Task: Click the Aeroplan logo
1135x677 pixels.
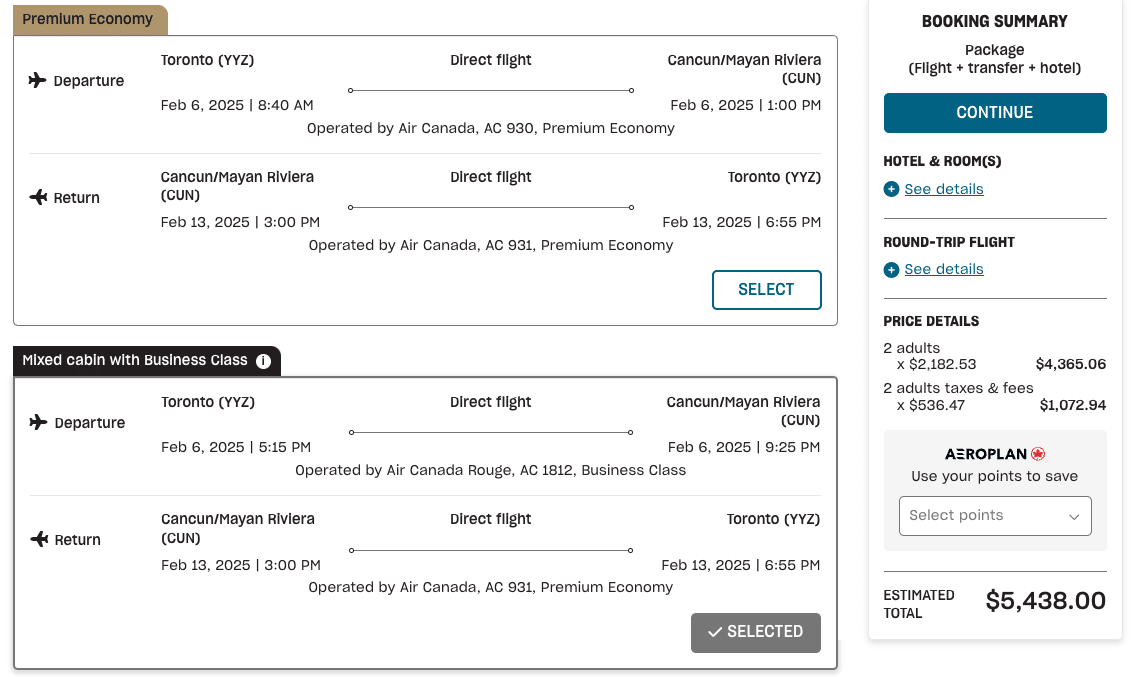Action: pos(994,454)
